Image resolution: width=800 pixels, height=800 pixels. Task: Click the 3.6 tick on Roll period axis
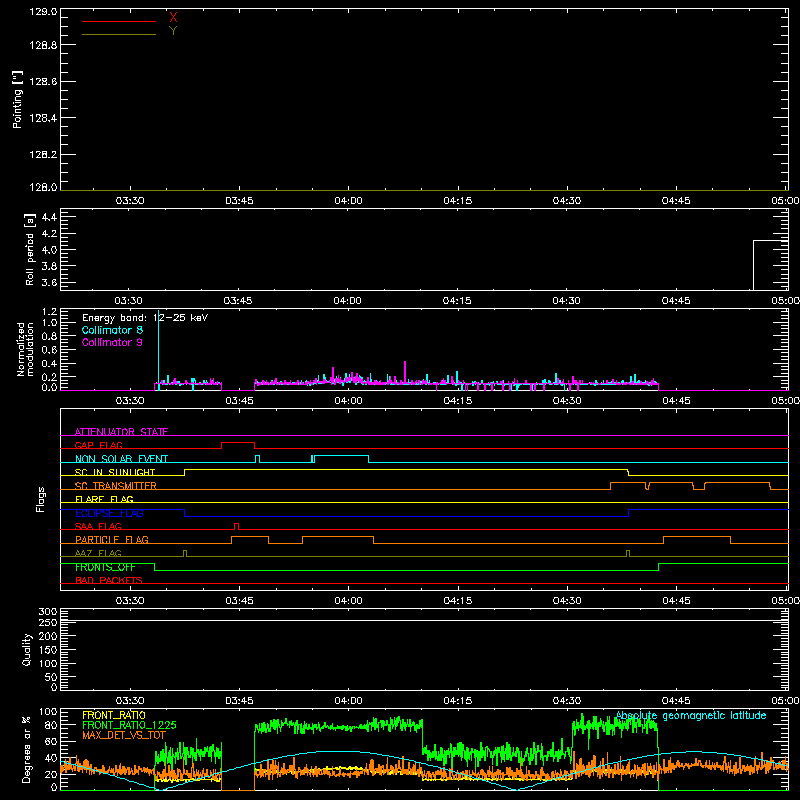(x=49, y=282)
